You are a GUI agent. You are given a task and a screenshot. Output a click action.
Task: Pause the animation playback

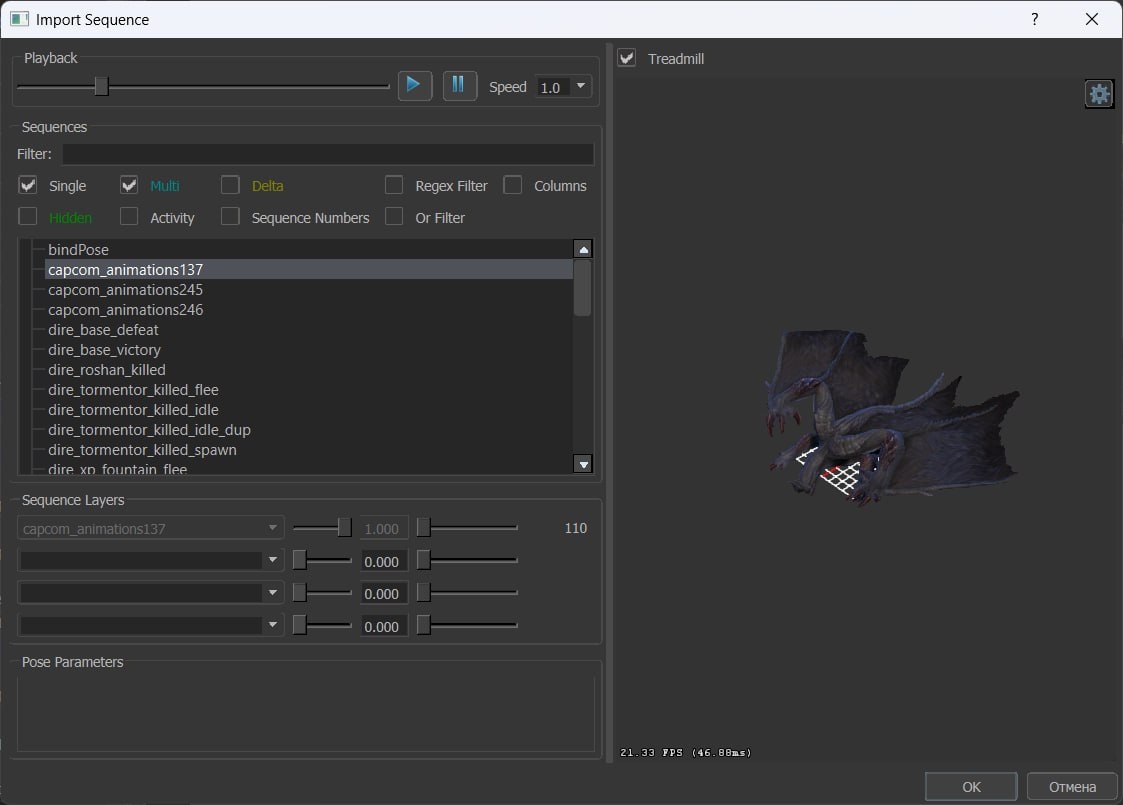[459, 85]
